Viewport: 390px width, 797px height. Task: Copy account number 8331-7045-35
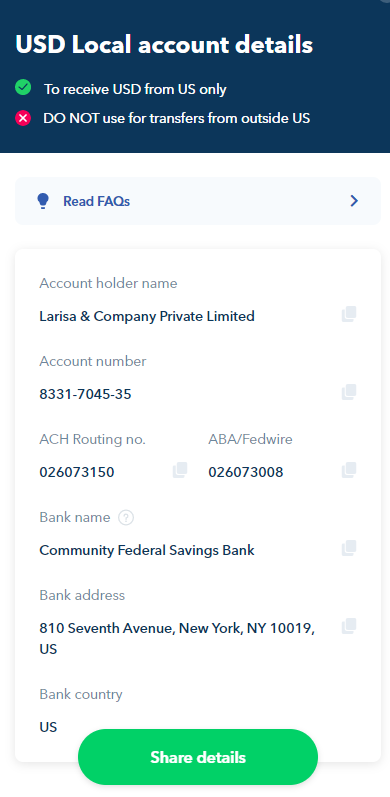[349, 392]
